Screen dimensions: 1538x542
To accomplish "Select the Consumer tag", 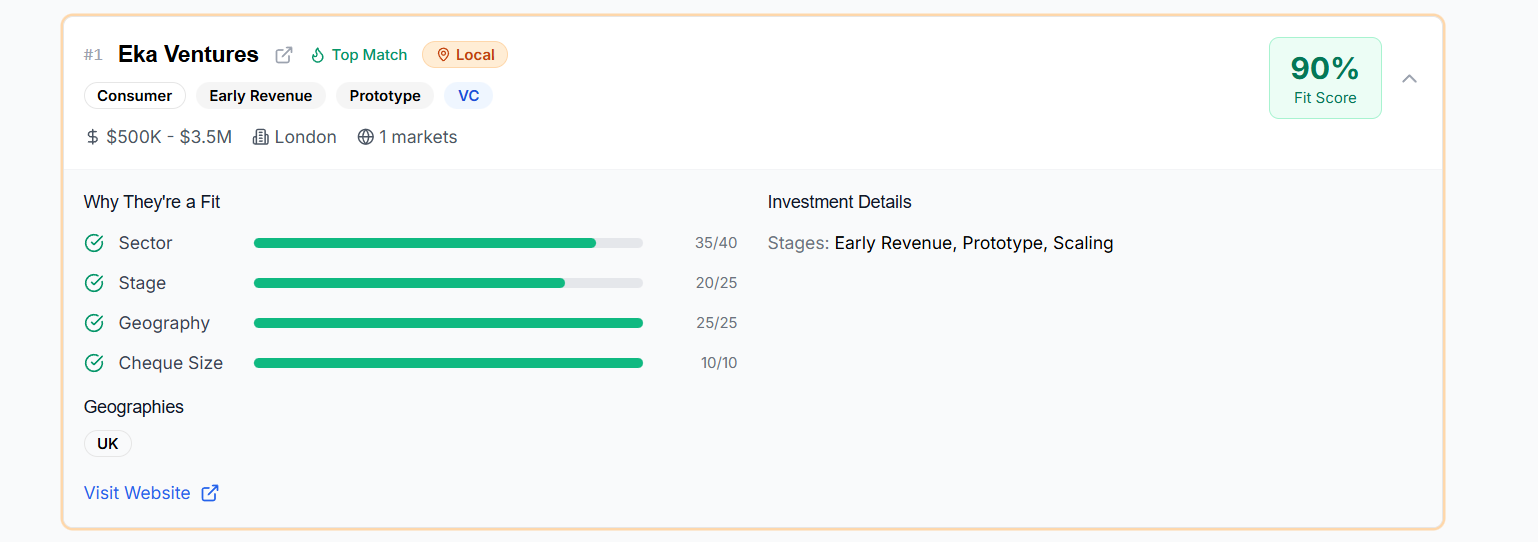I will tap(135, 96).
